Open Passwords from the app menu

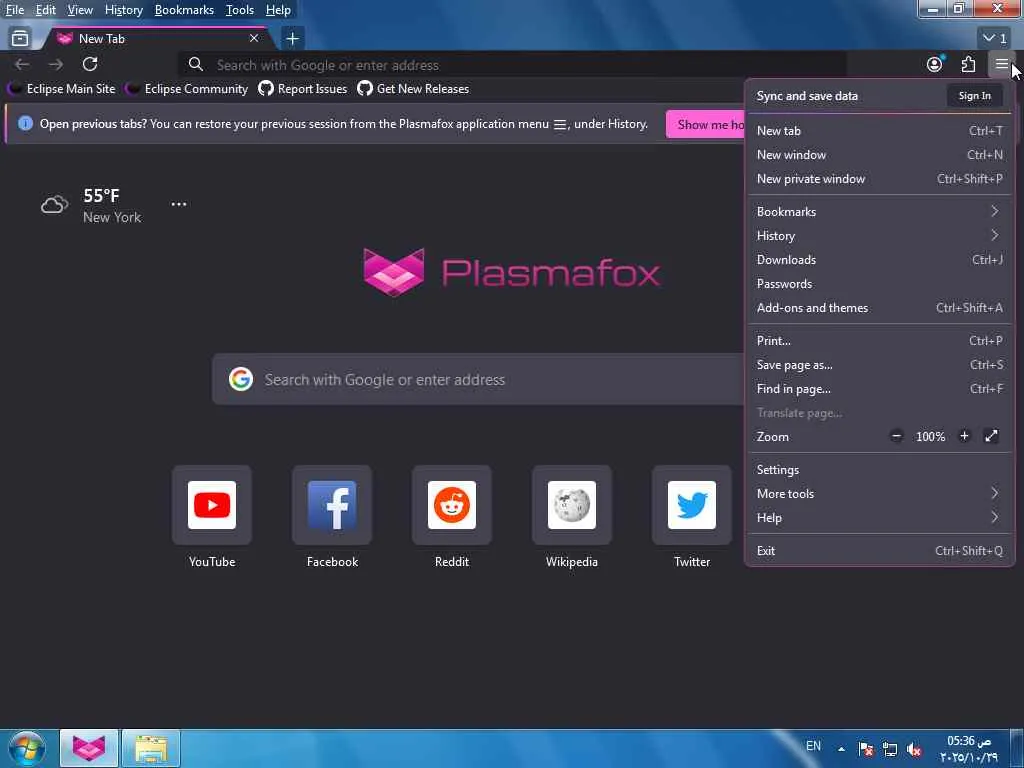tap(879, 284)
